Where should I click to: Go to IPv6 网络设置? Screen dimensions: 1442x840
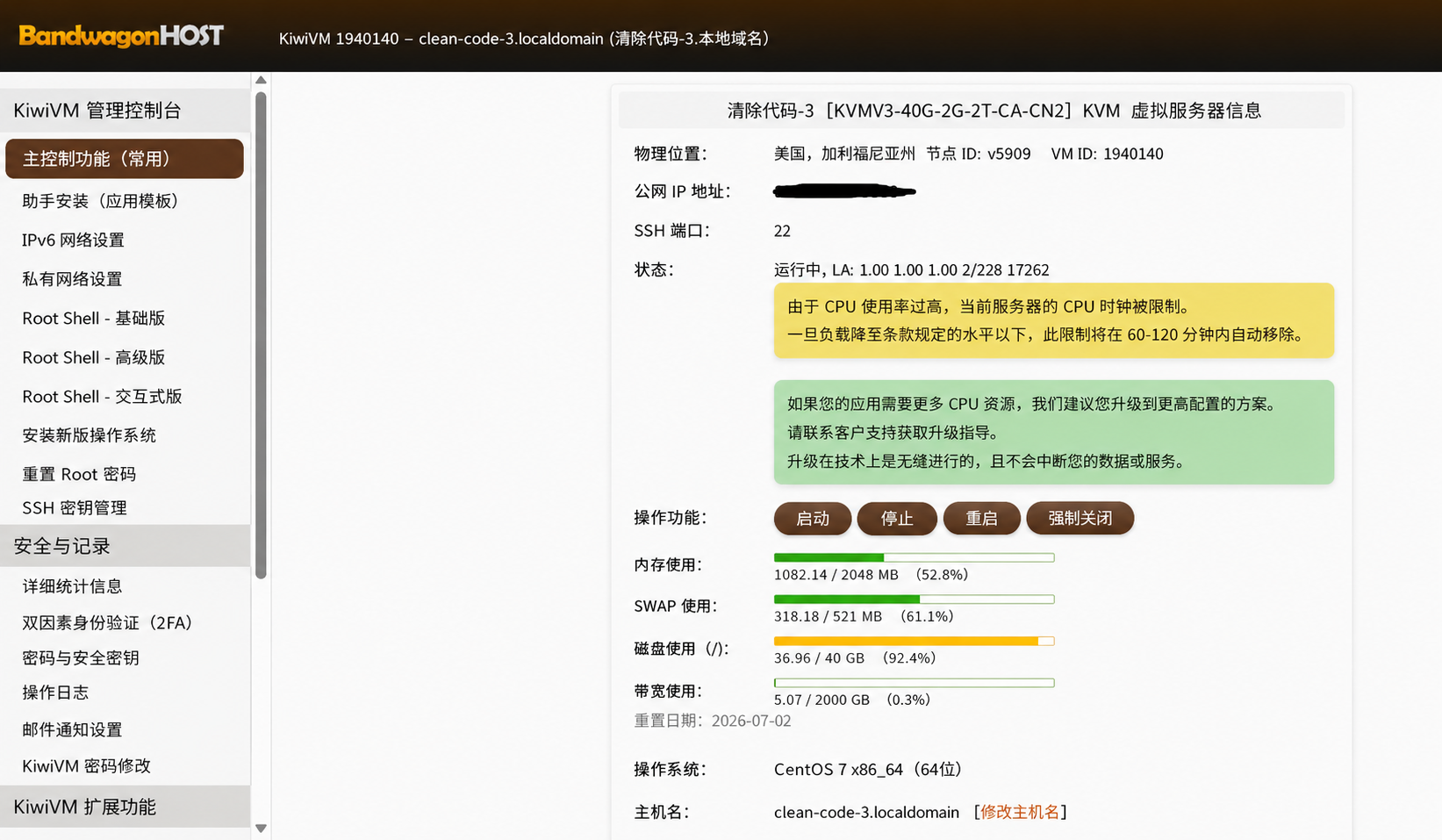[x=73, y=240]
